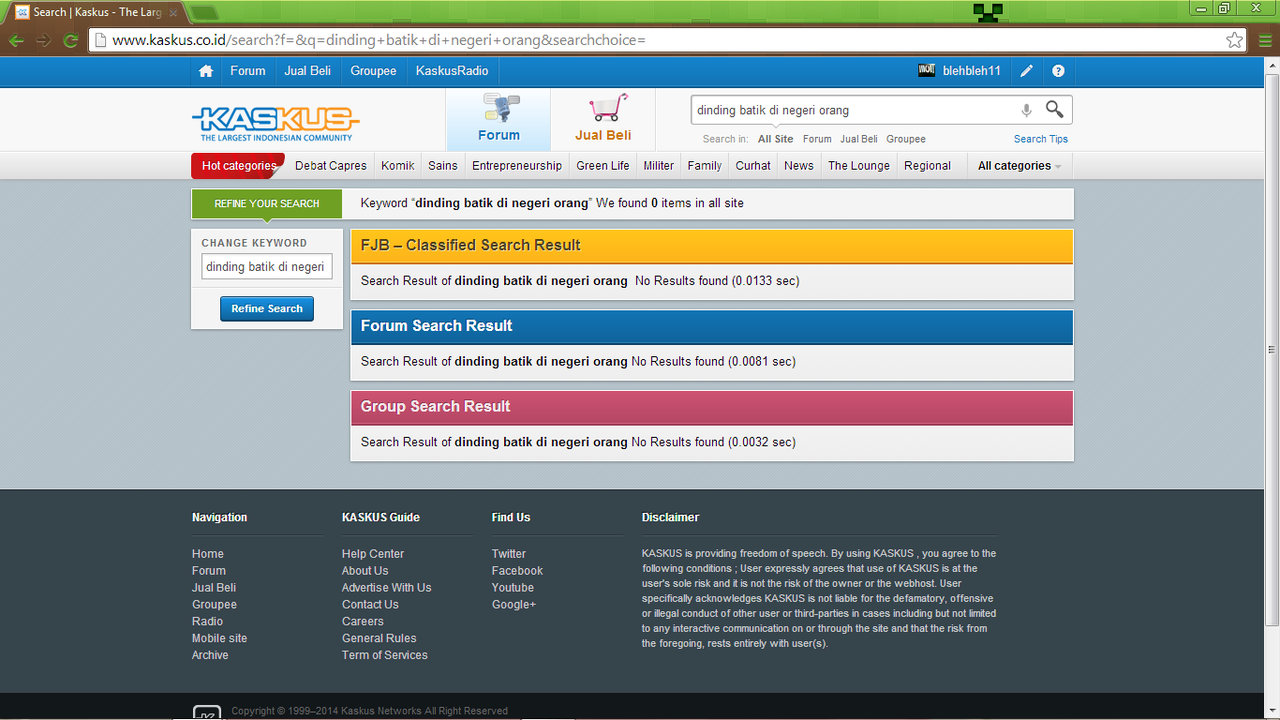Open the Youtube link under Find Us
This screenshot has height=720, width=1280.
[x=513, y=588]
